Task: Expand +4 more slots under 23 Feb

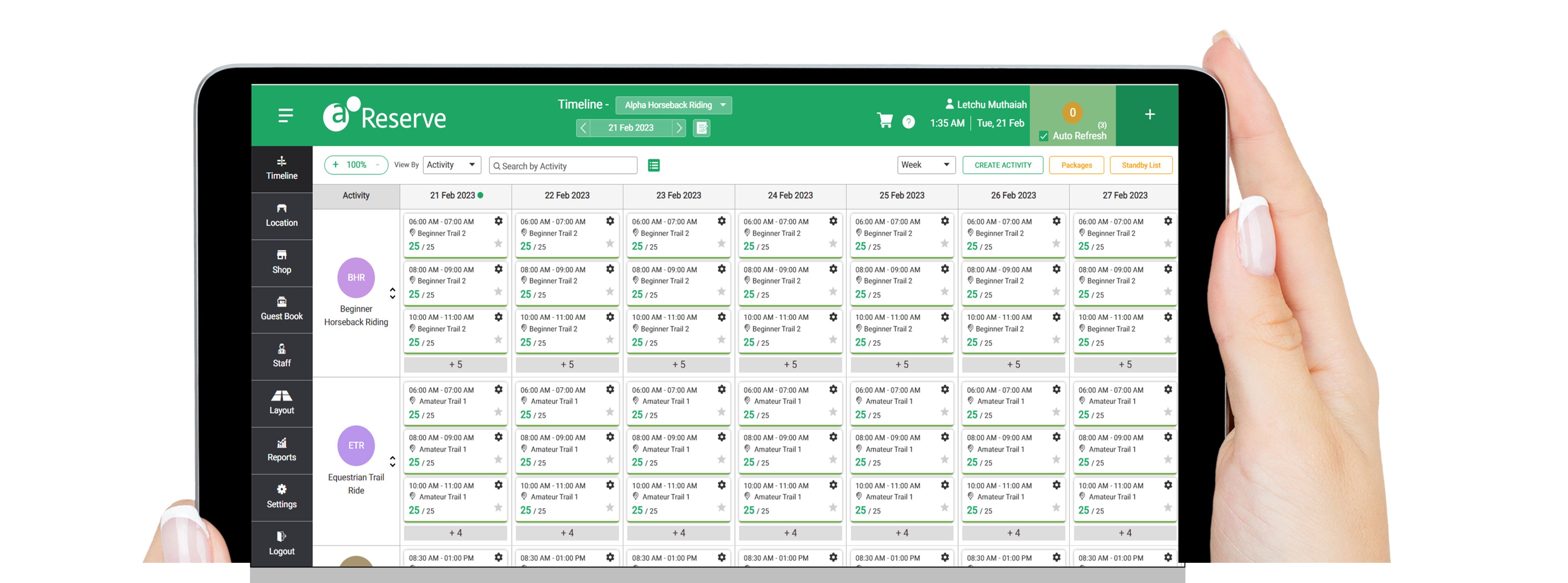Action: [679, 533]
